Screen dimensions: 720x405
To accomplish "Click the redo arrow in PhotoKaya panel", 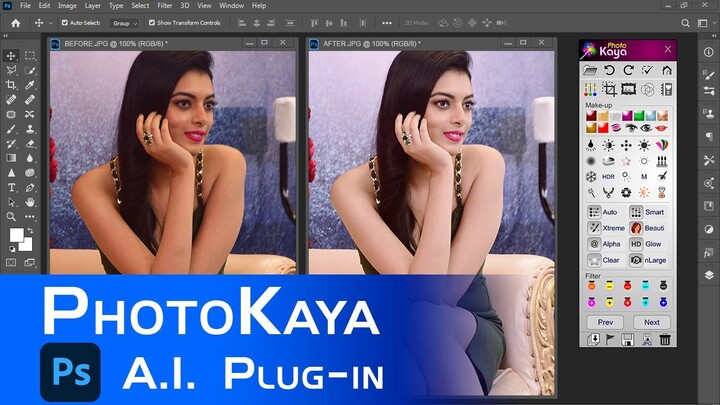I will 628,70.
